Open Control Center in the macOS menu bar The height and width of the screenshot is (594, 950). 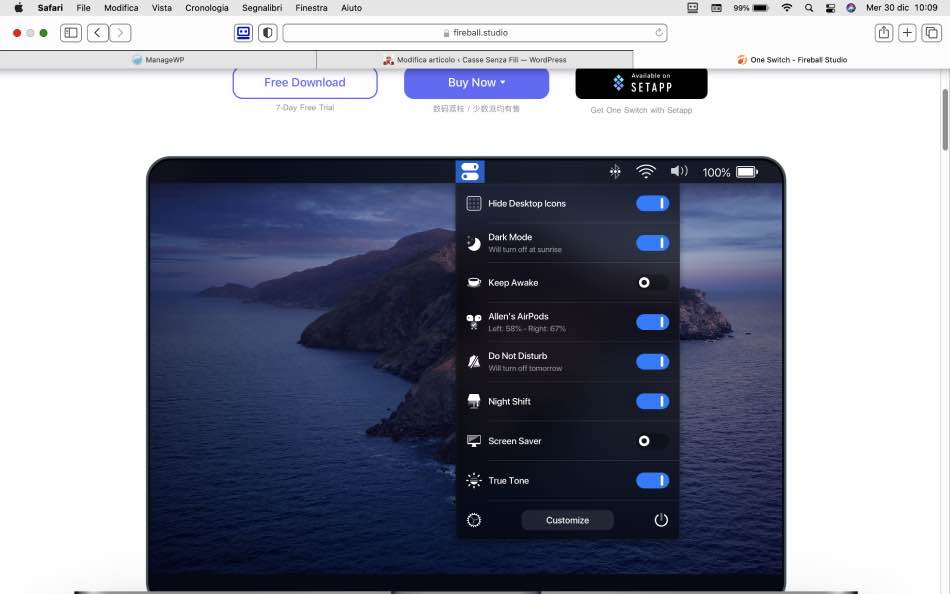tap(831, 8)
